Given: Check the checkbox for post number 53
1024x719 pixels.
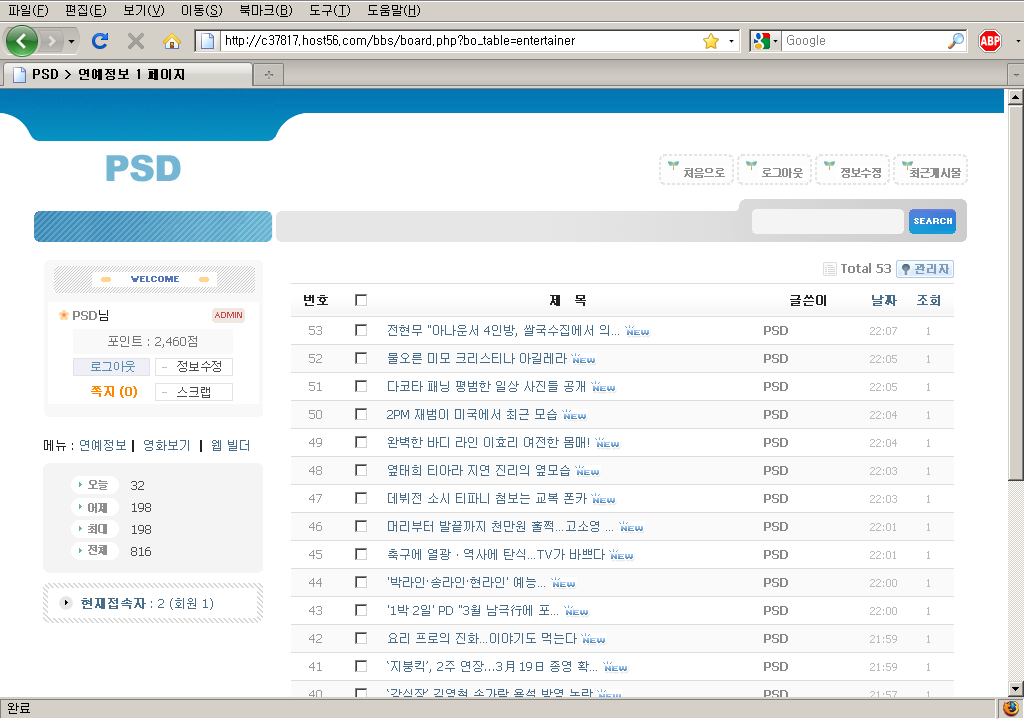Looking at the screenshot, I should pos(361,330).
